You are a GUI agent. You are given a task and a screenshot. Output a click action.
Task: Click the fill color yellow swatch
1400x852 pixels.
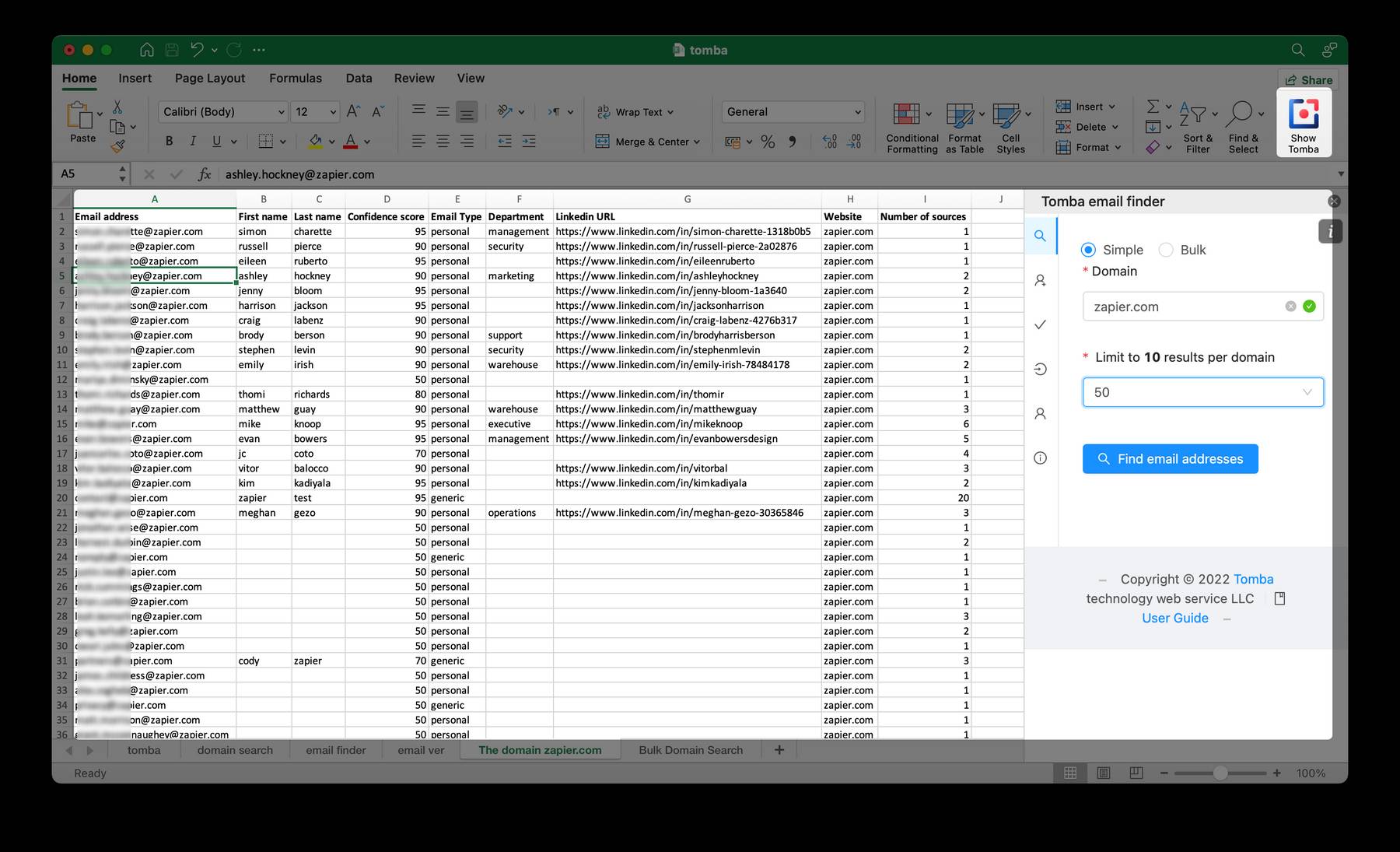[x=315, y=142]
